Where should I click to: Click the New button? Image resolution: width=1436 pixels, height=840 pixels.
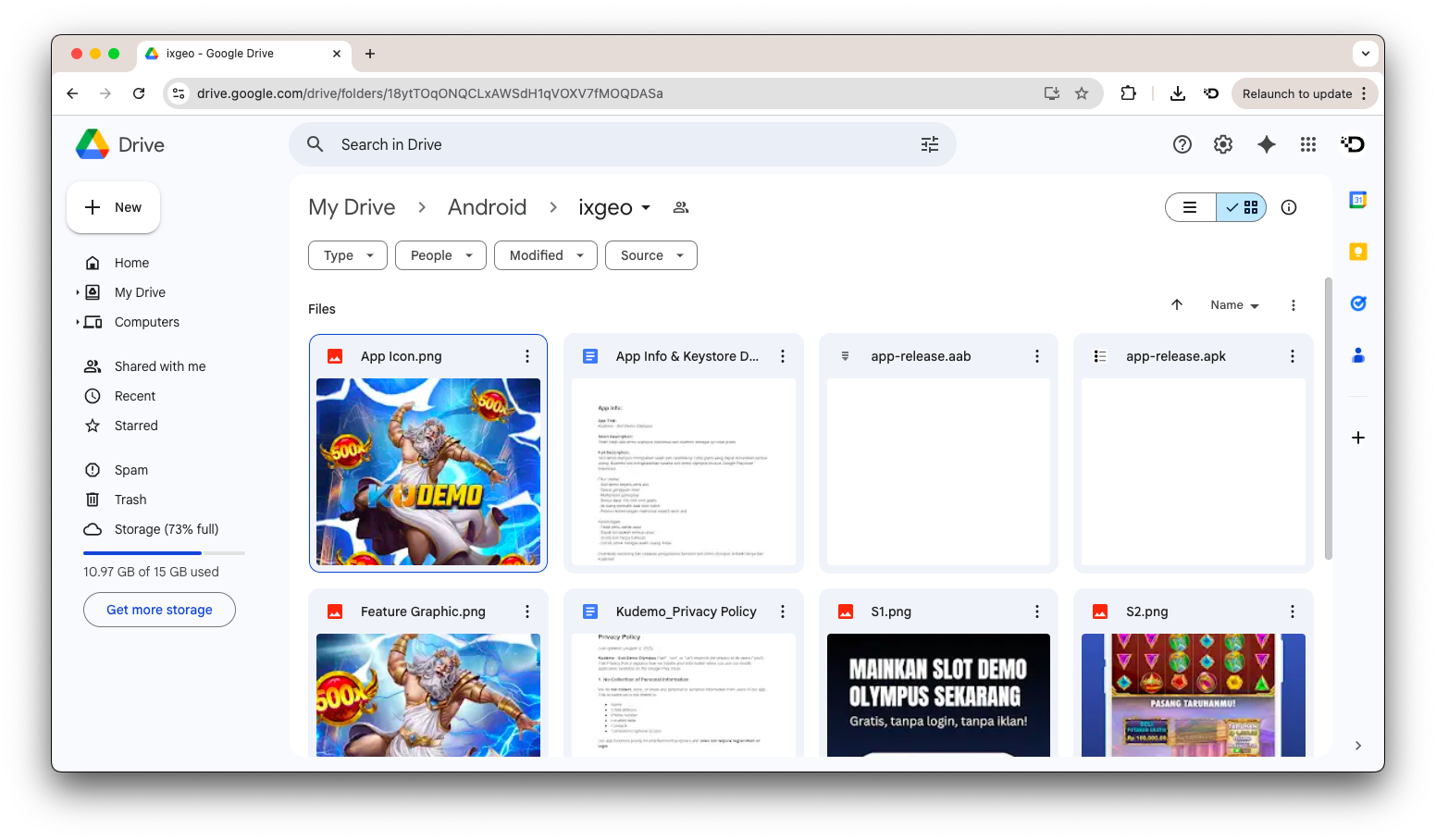113,207
